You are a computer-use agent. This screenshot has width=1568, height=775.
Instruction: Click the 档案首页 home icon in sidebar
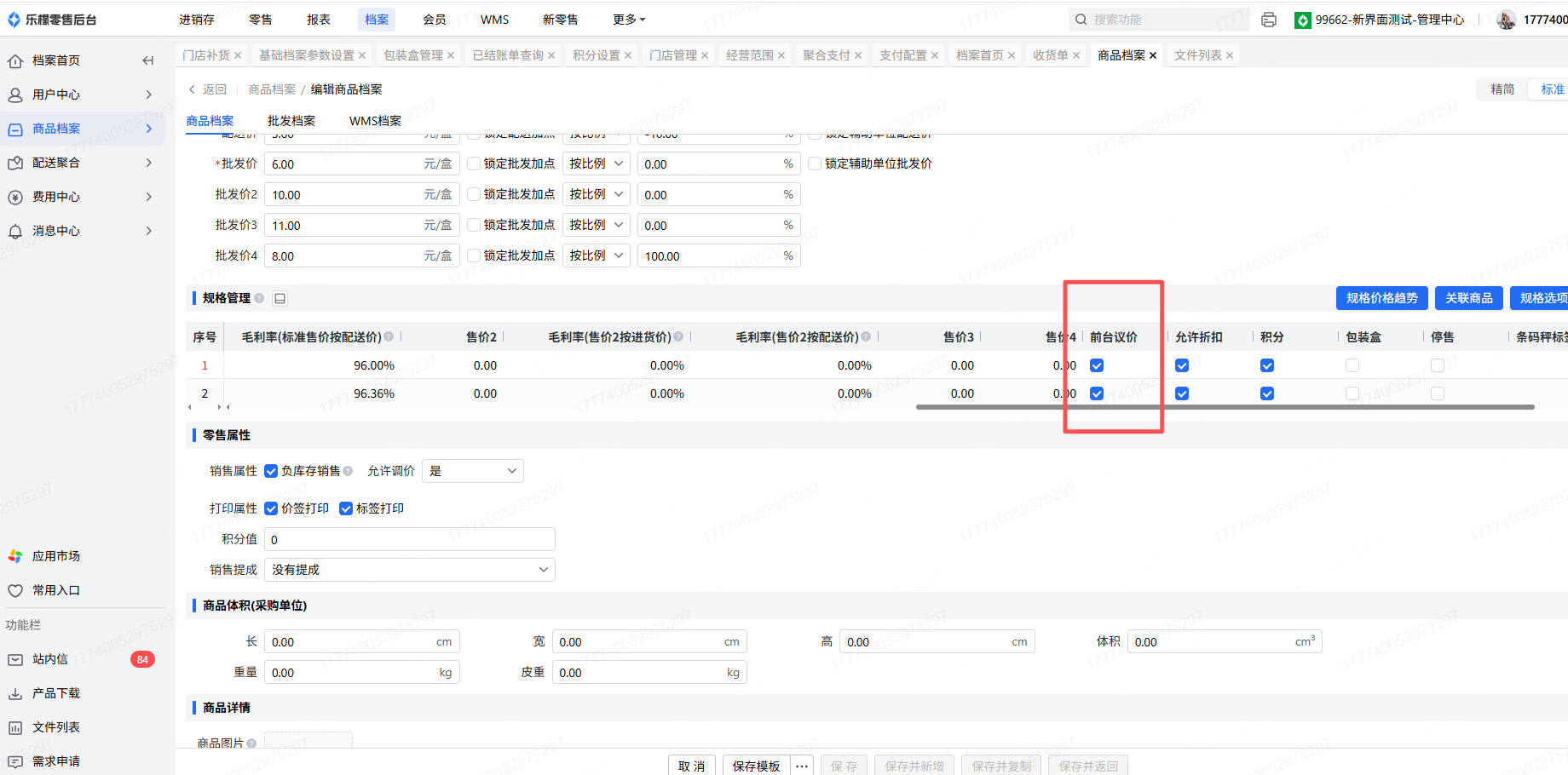coord(15,60)
